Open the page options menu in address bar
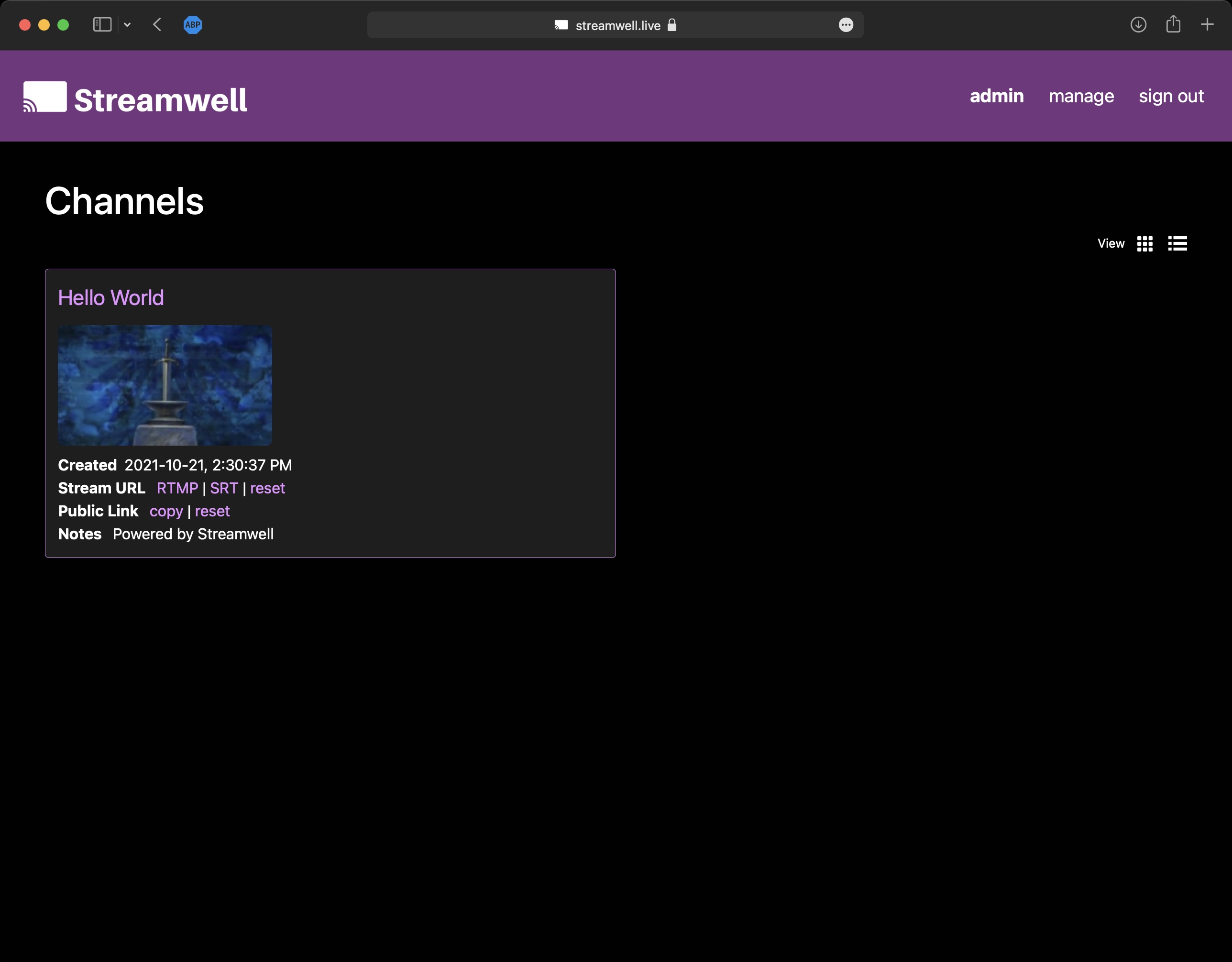Image resolution: width=1232 pixels, height=962 pixels. point(846,25)
